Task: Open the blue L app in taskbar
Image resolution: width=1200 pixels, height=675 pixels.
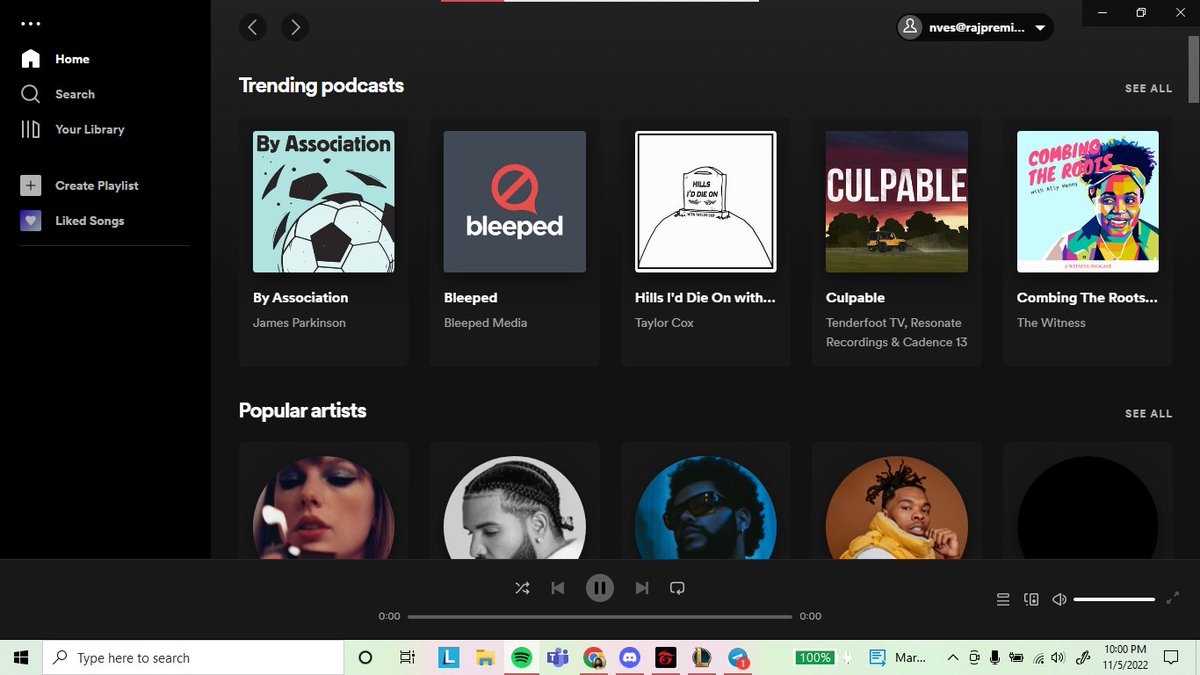Action: [449, 658]
